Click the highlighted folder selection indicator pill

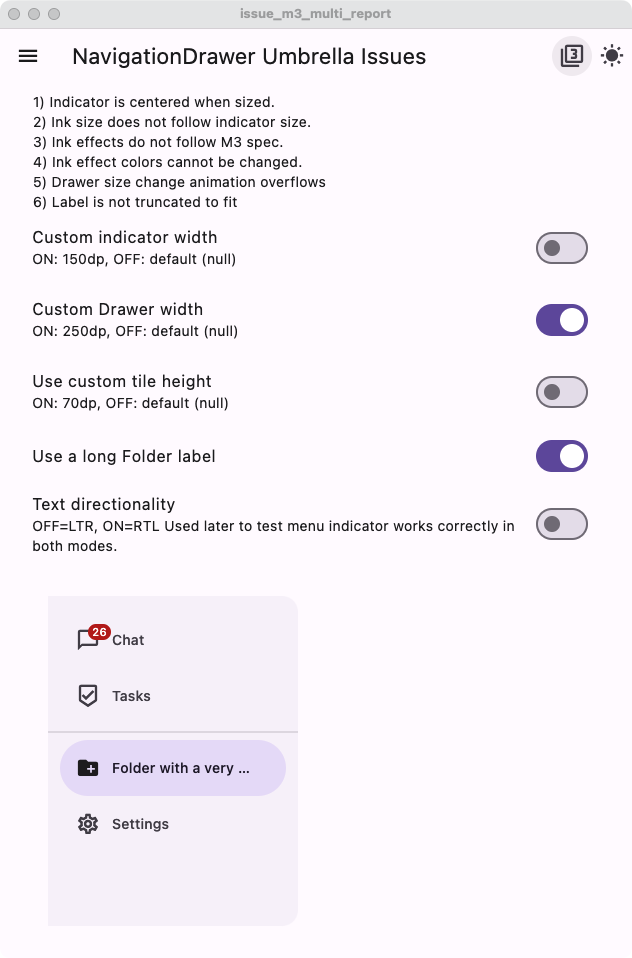[x=172, y=768]
